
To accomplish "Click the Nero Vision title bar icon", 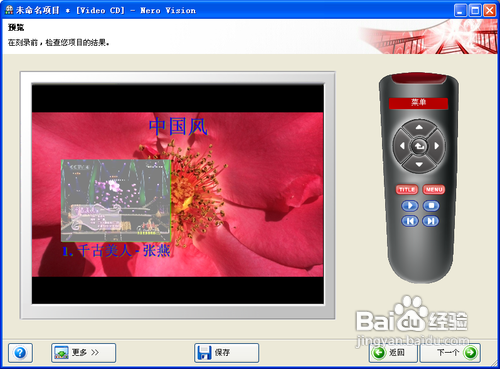I will tap(9, 10).
